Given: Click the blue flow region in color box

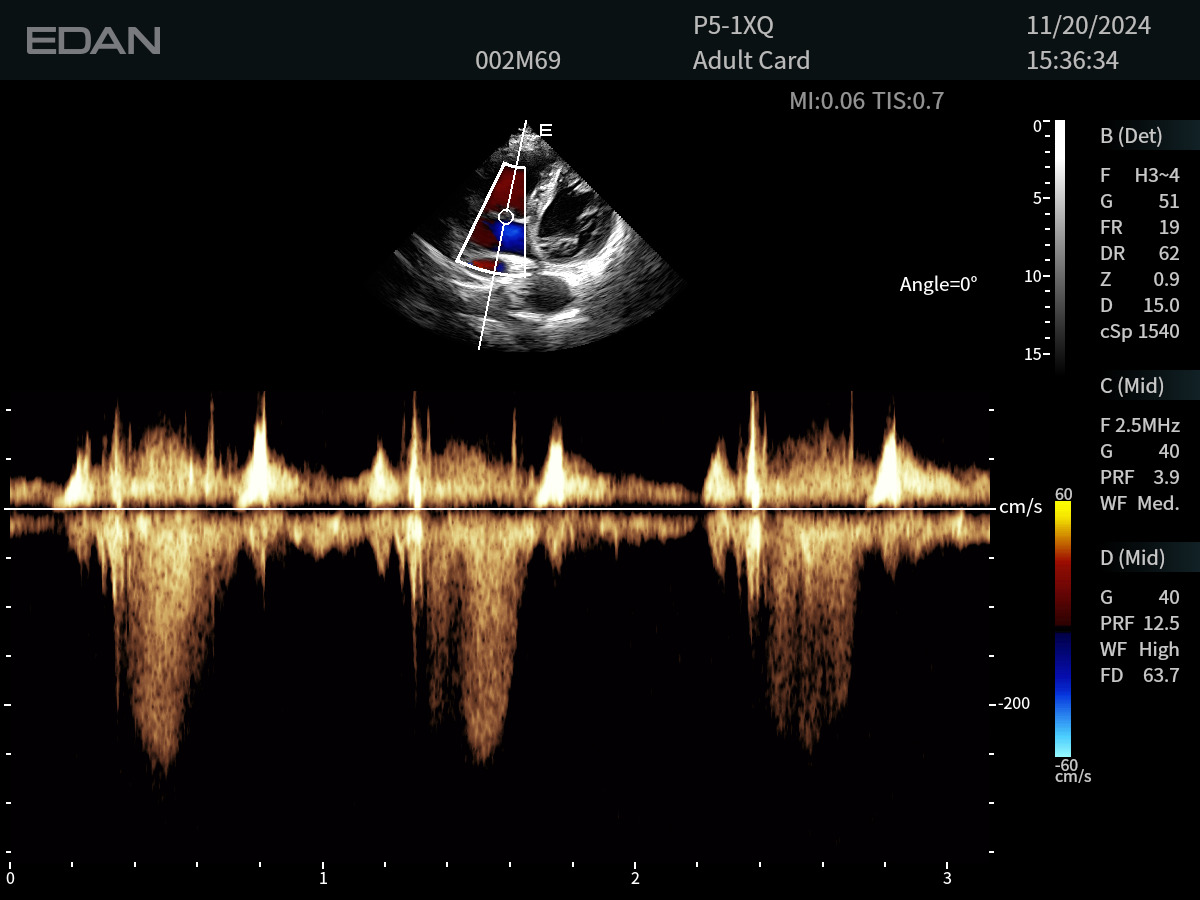Looking at the screenshot, I should coord(510,238).
